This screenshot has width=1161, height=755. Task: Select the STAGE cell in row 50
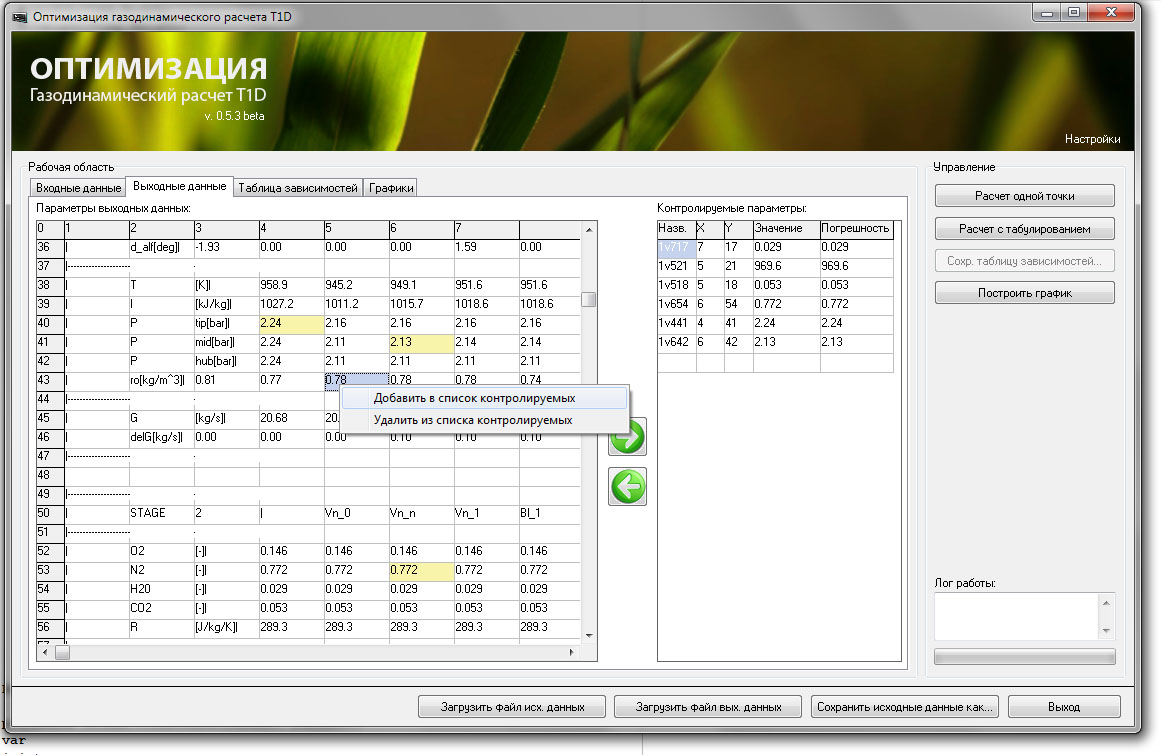click(161, 513)
